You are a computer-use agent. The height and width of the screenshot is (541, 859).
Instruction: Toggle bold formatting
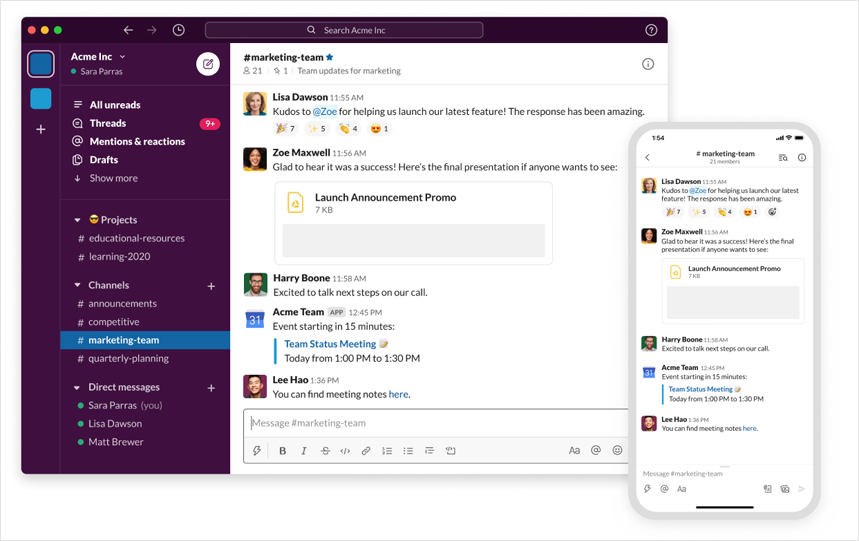click(x=283, y=451)
